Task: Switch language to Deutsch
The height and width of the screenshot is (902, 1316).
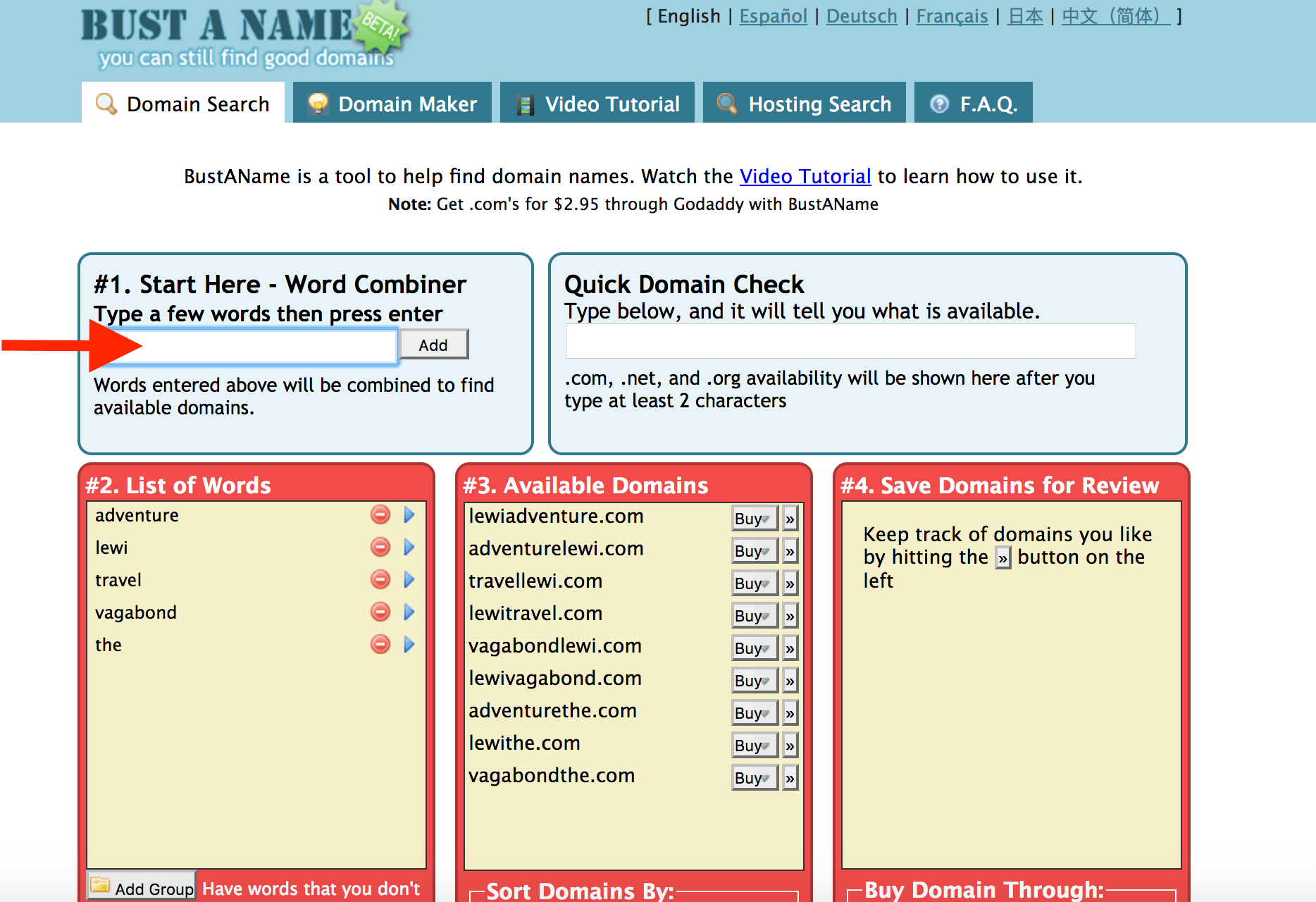Action: click(x=862, y=16)
